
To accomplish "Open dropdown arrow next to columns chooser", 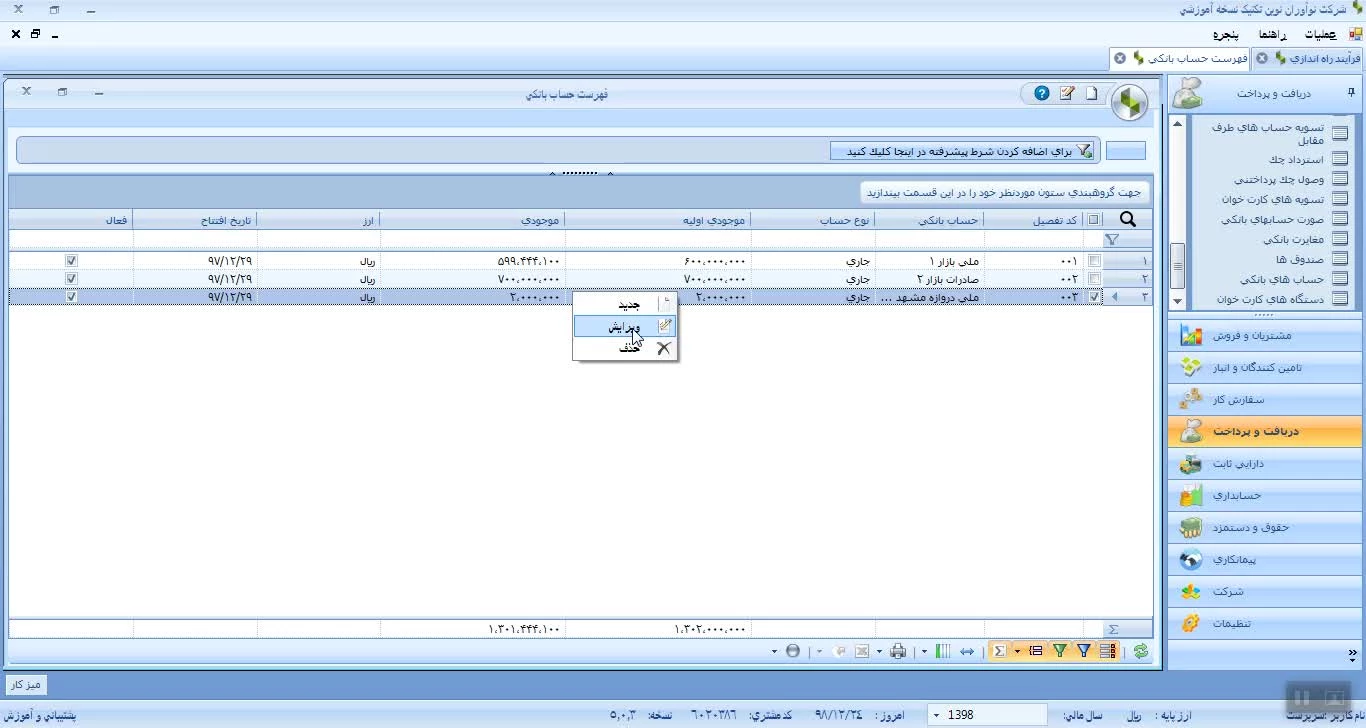I will pyautogui.click(x=924, y=651).
